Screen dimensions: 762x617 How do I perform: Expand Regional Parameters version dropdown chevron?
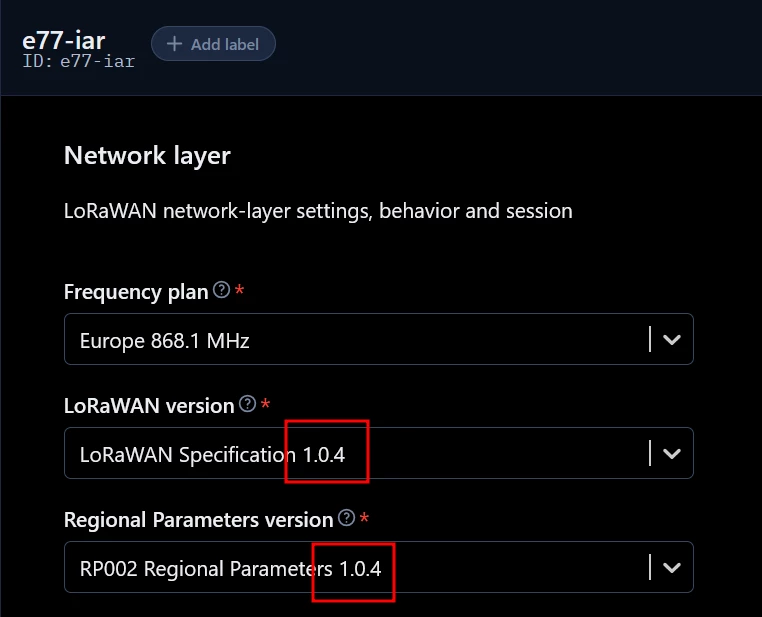[x=672, y=567]
